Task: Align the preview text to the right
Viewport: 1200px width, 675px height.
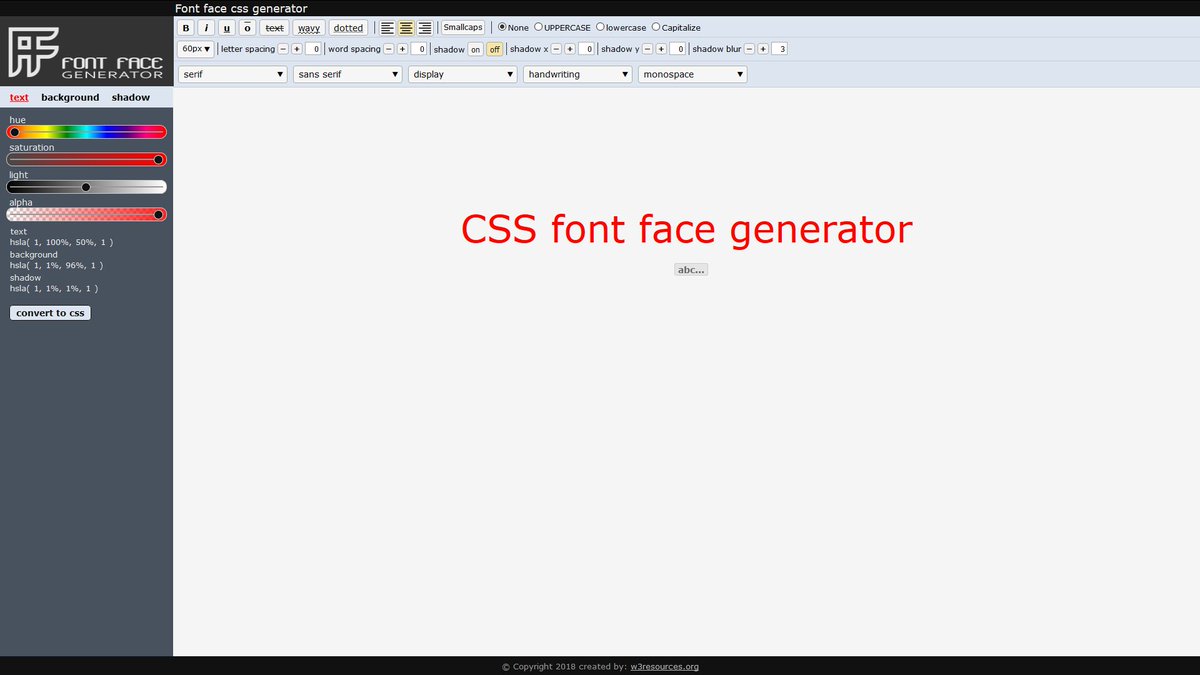Action: tap(423, 27)
